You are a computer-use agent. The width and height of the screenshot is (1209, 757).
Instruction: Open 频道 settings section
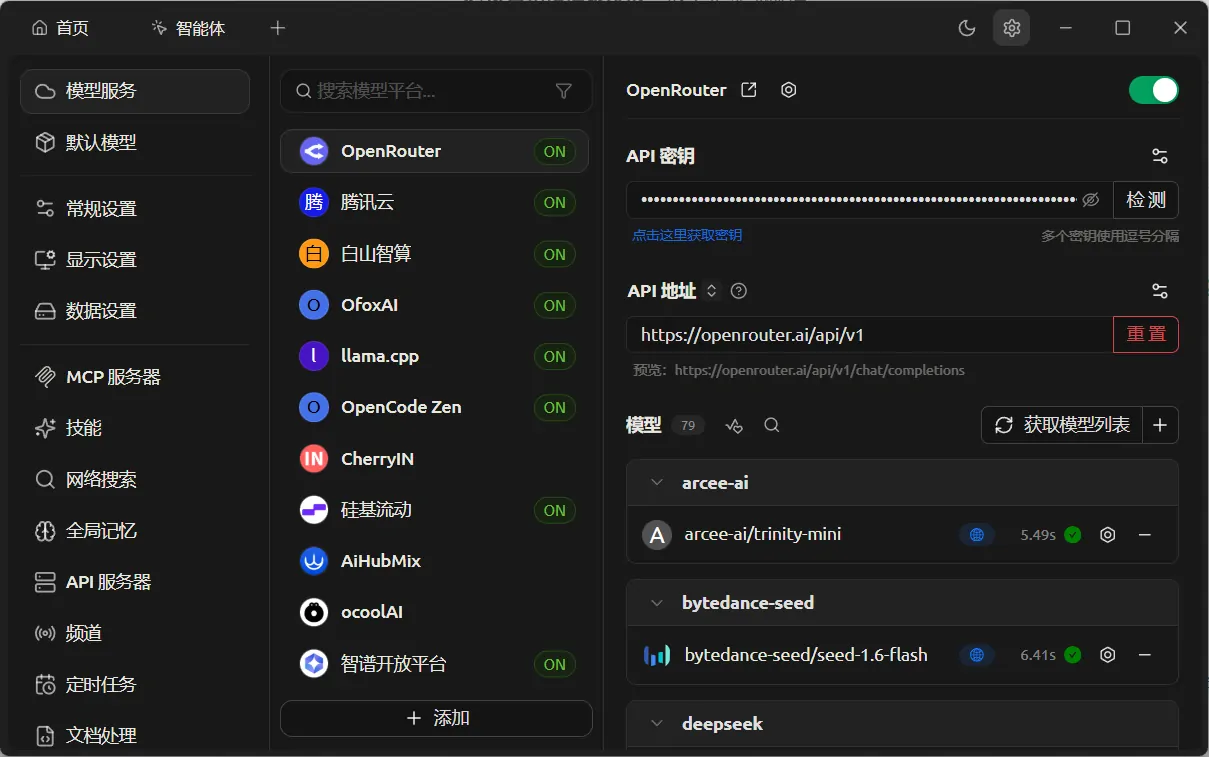tap(135, 634)
